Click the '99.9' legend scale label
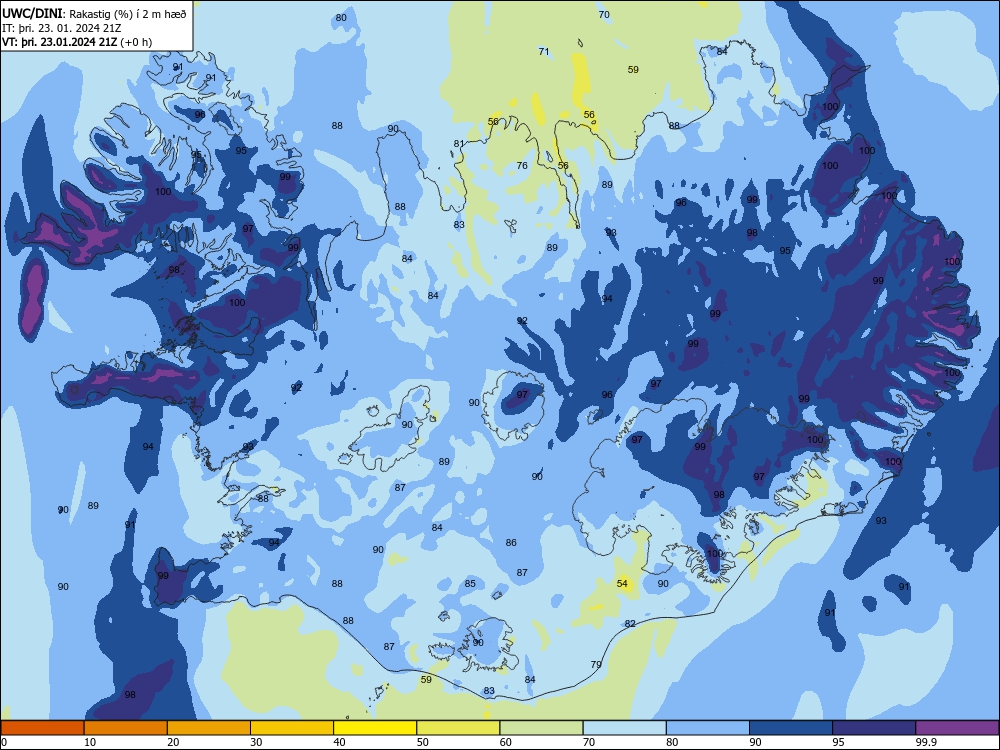The width and height of the screenshot is (1000, 750). point(926,742)
